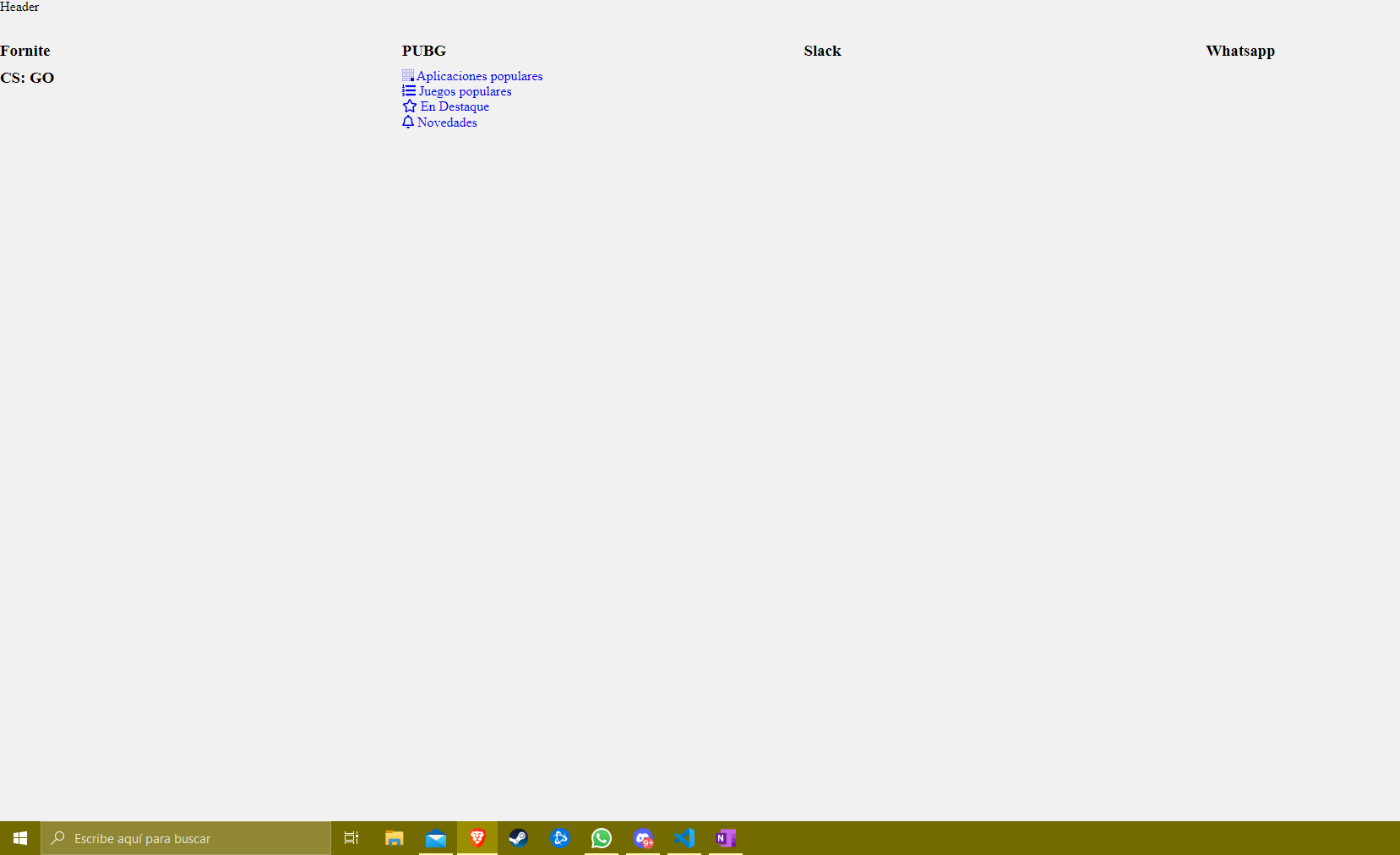1400x855 pixels.
Task: Click the Header text at top
Action: tap(19, 7)
